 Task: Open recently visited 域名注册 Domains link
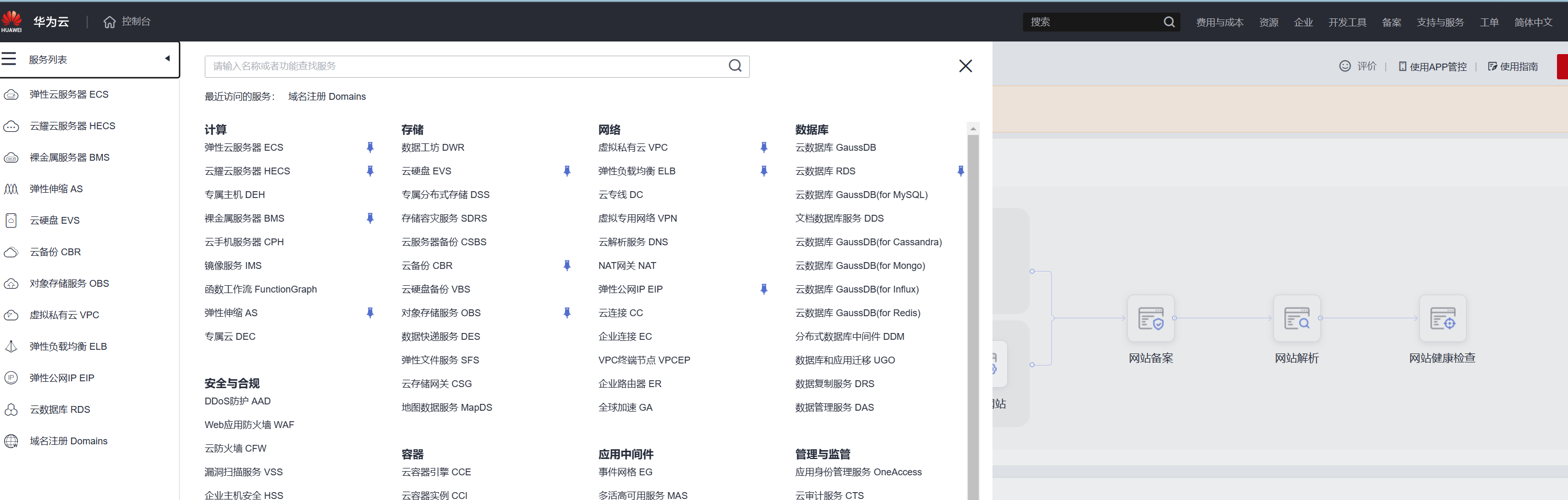coord(327,97)
